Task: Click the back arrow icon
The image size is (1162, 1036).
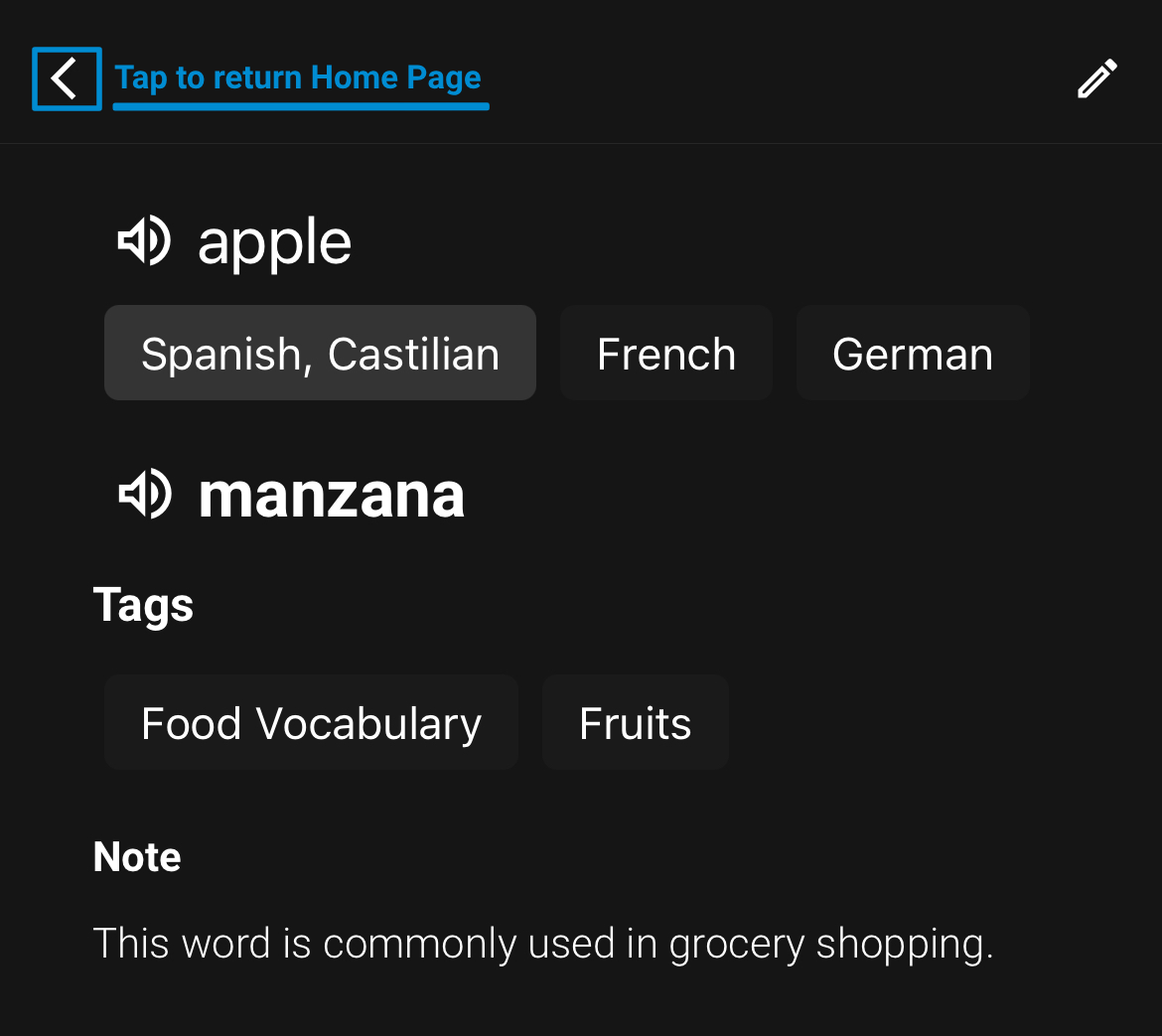Action: [x=67, y=78]
